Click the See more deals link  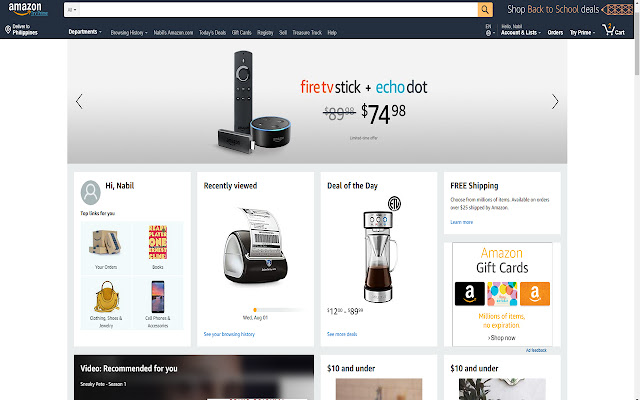coord(342,334)
